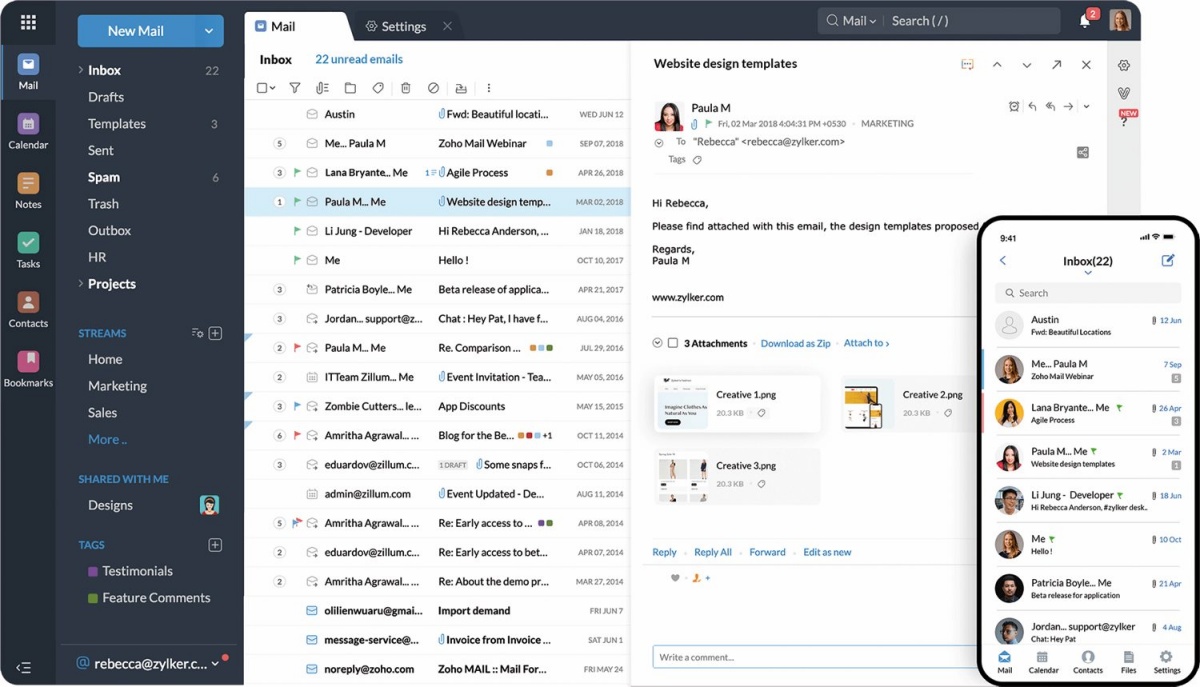Viewport: 1200px width, 687px height.
Task: Expand recipient details chevron beside To
Action: coord(659,143)
